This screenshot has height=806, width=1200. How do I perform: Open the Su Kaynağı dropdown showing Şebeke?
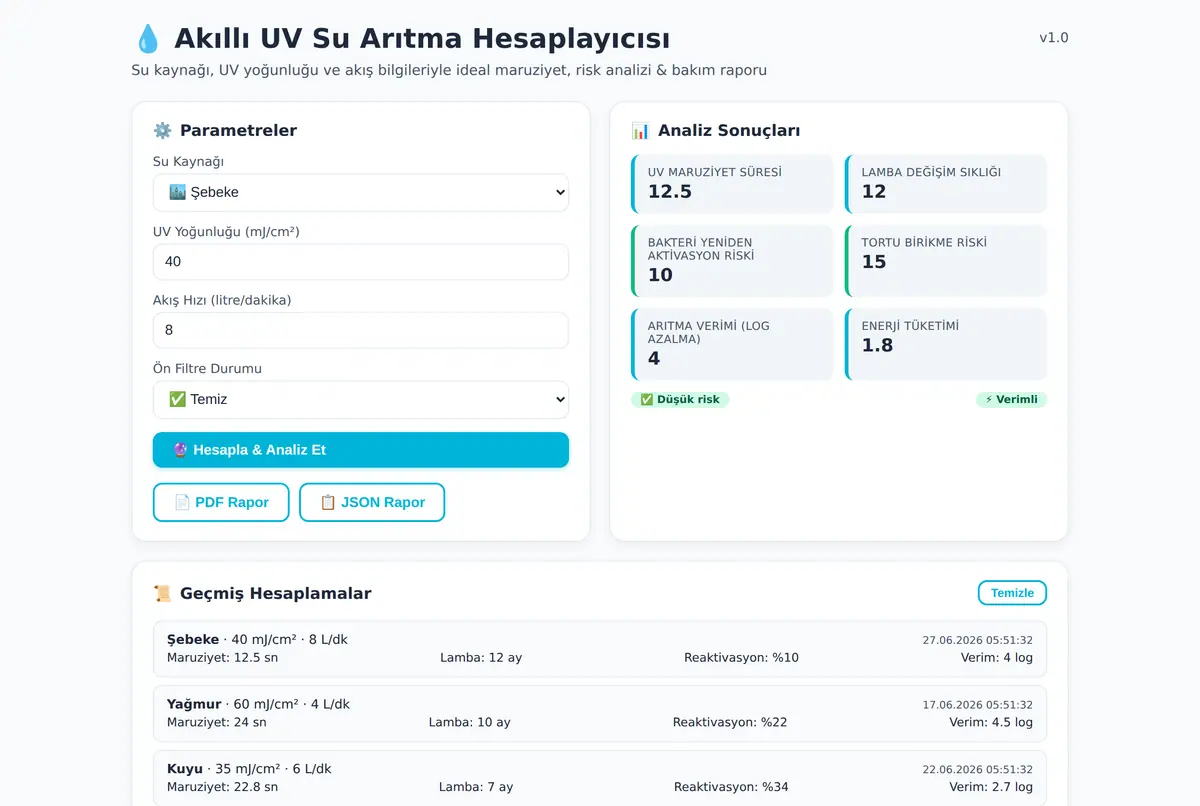pyautogui.click(x=361, y=192)
